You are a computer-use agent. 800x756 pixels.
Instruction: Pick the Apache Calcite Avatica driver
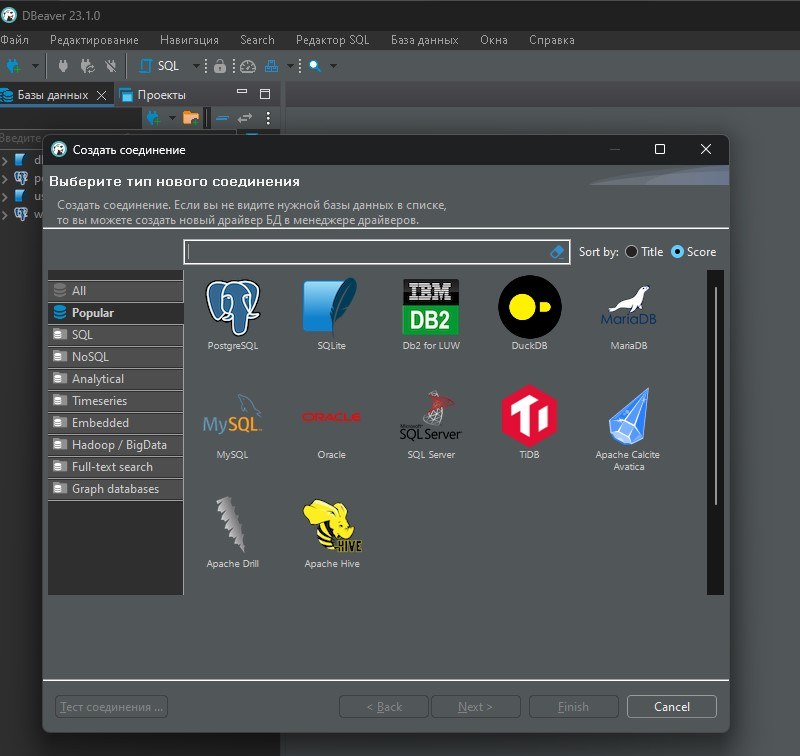click(628, 430)
